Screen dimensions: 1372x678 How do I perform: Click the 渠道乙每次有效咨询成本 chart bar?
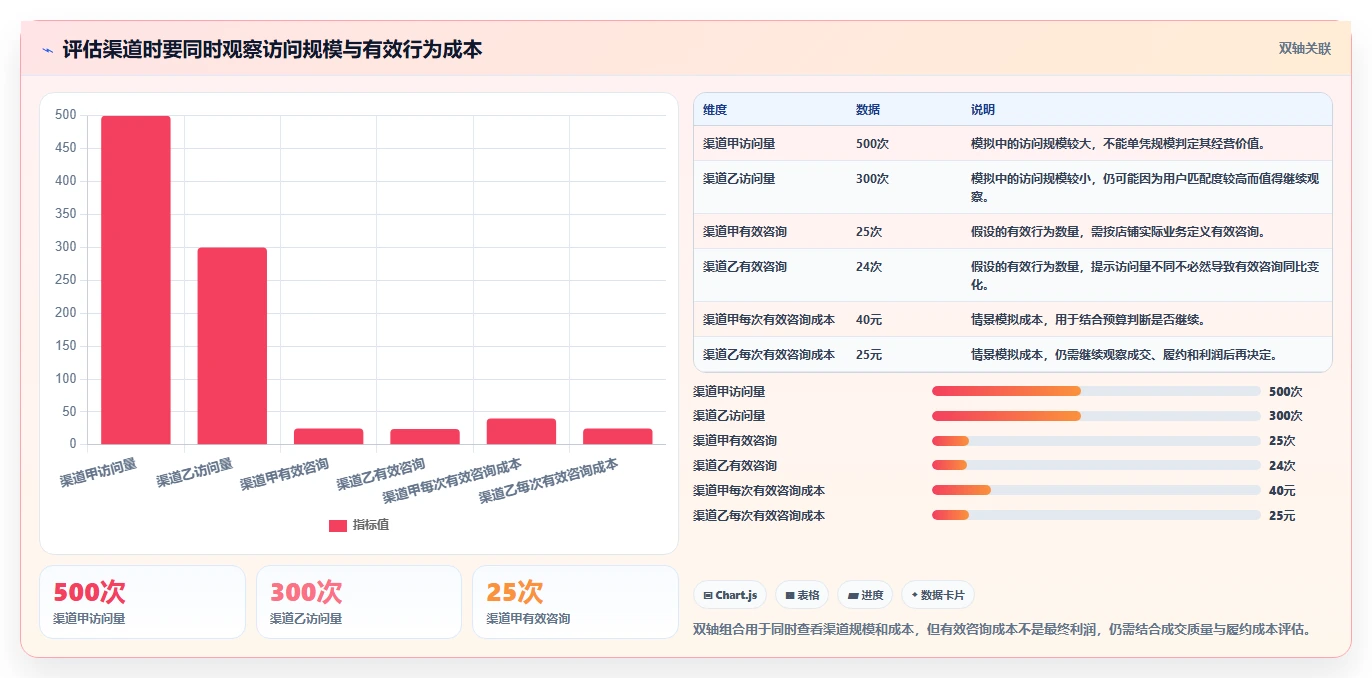tap(618, 436)
